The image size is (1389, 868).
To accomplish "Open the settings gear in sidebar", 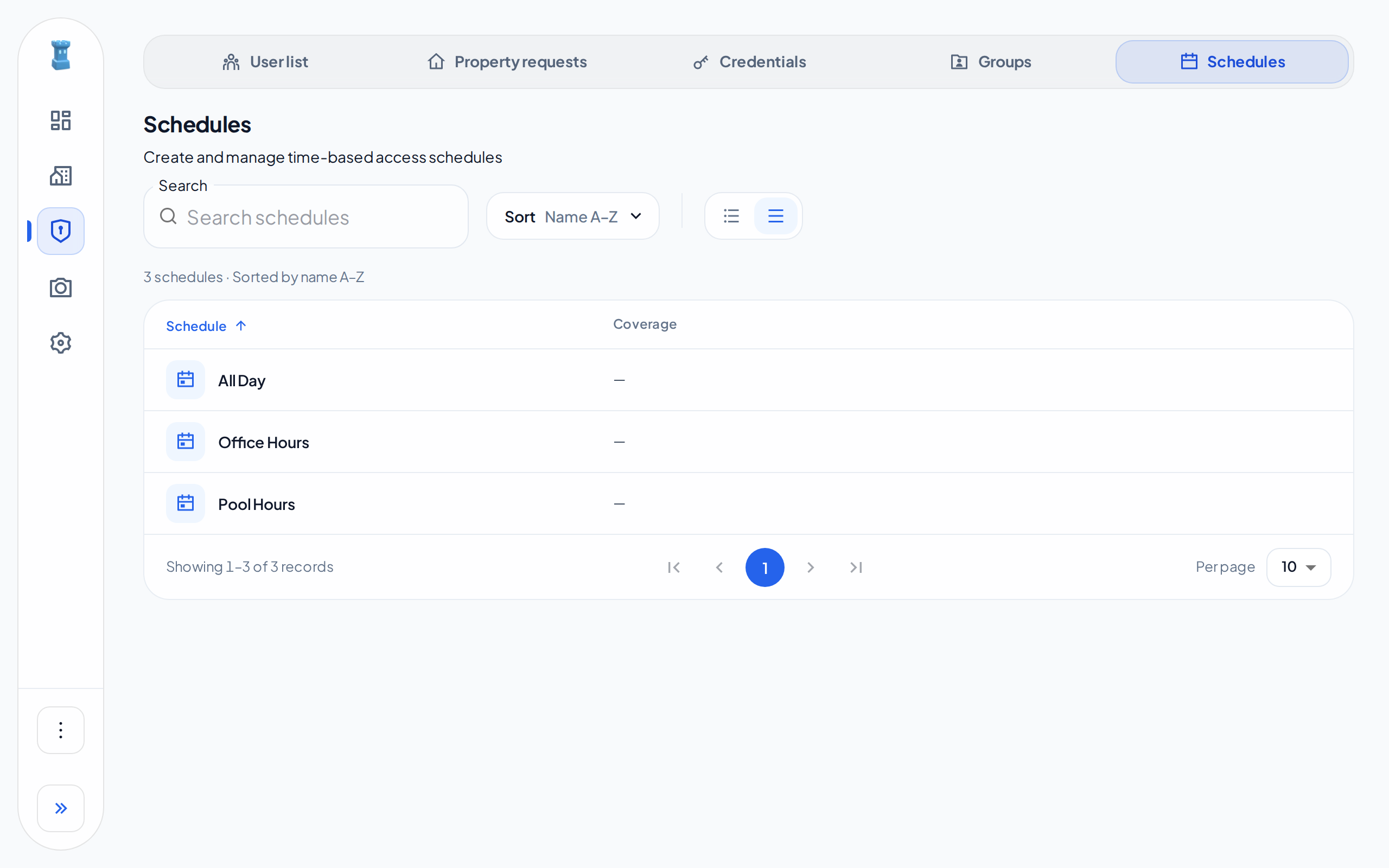I will (61, 343).
